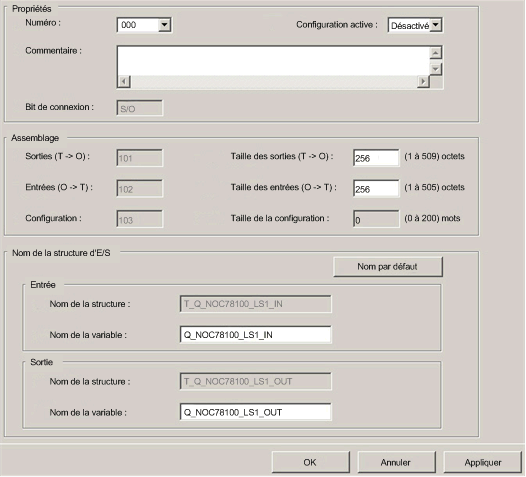Click the Commentaire scroll up arrow
The width and height of the screenshot is (526, 477).
[x=435, y=53]
